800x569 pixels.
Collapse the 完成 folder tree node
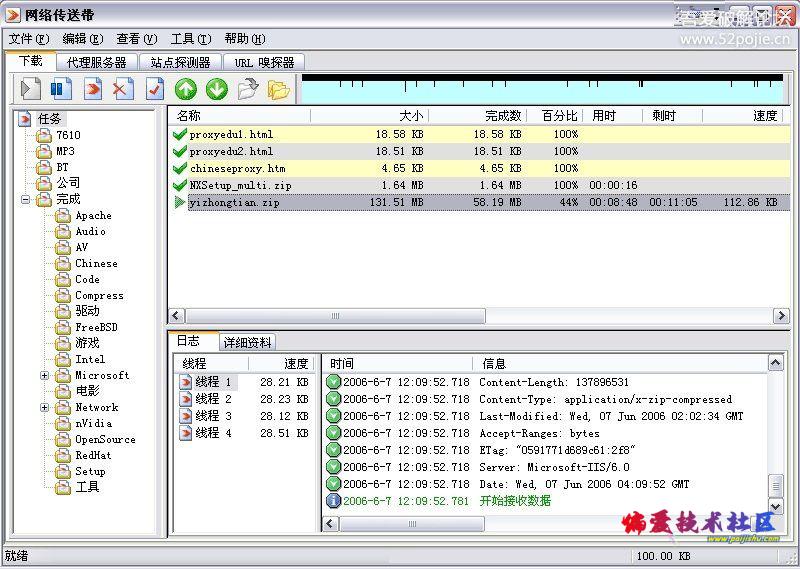[x=26, y=200]
